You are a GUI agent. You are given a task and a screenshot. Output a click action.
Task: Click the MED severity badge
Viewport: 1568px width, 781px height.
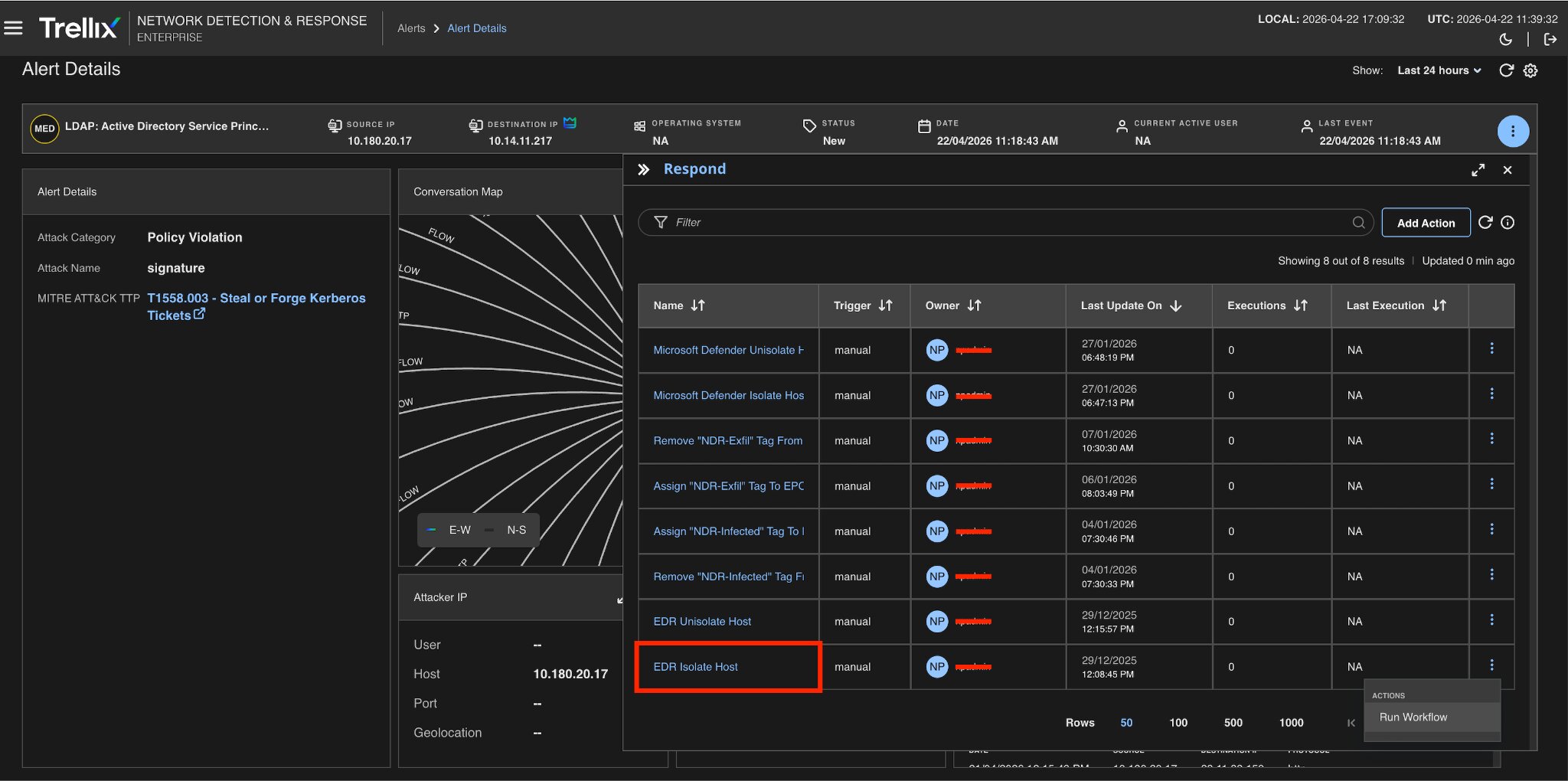coord(44,129)
